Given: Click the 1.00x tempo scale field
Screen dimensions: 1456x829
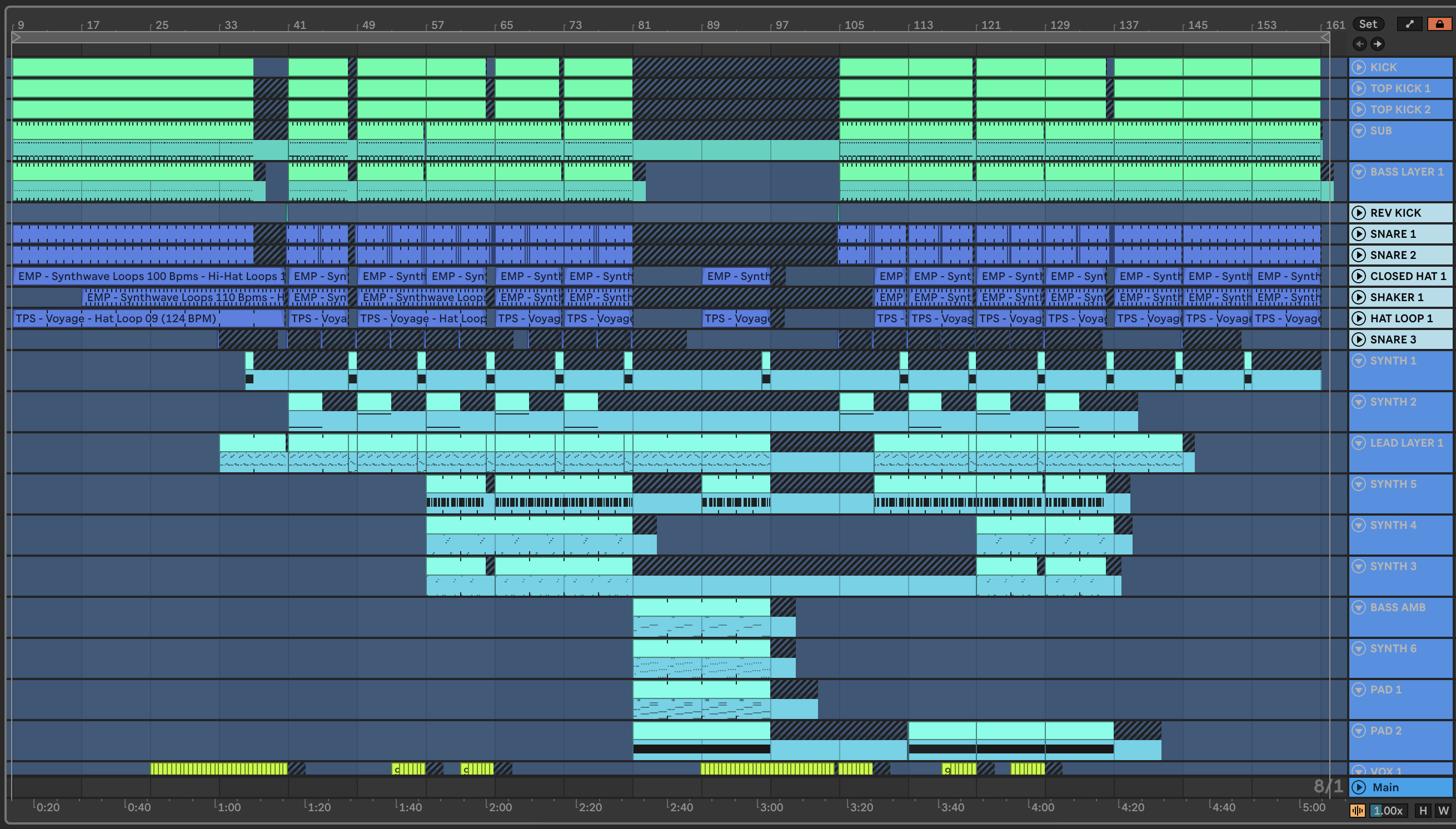Looking at the screenshot, I should pos(1388,810).
